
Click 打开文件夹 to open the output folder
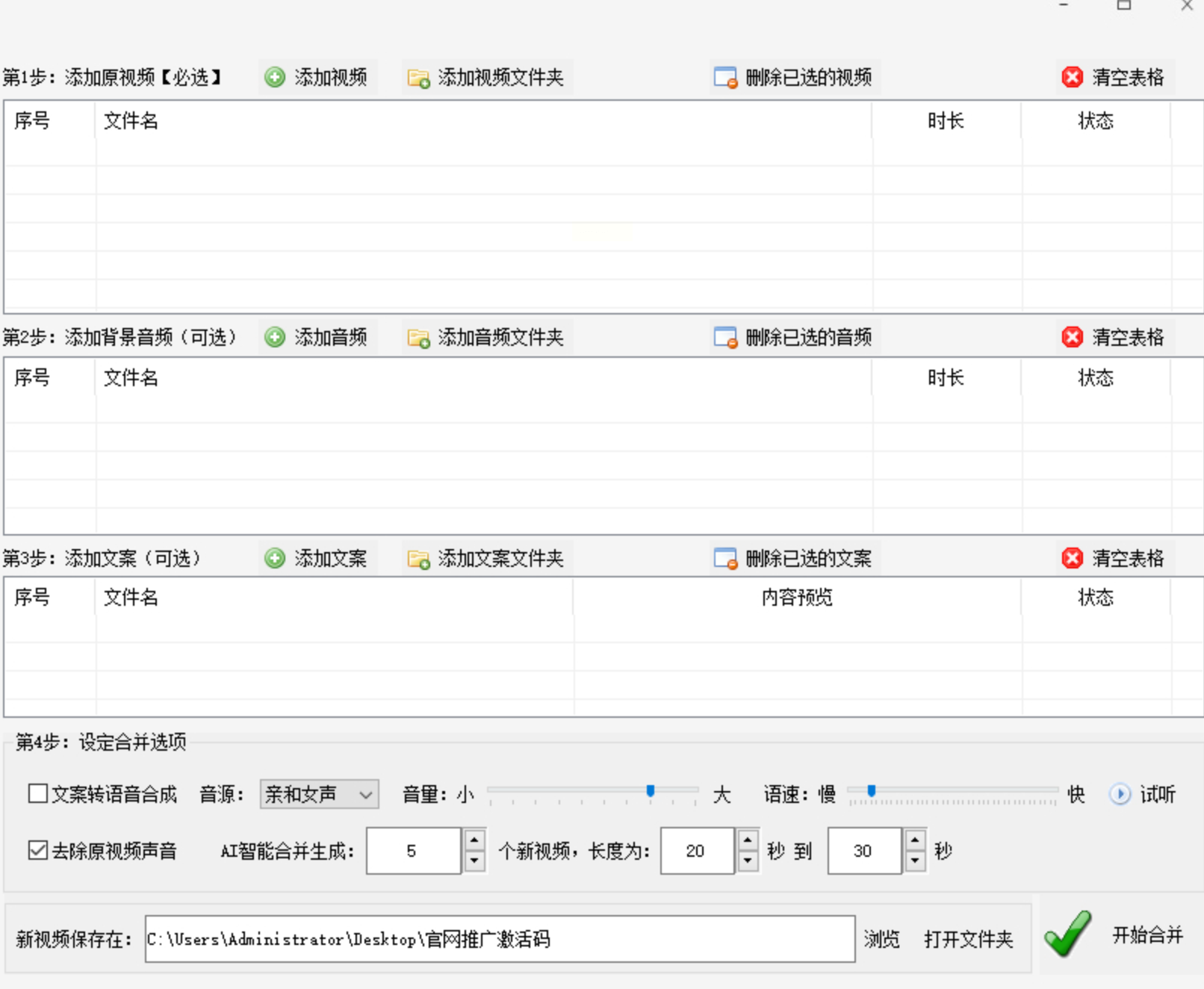(969, 939)
